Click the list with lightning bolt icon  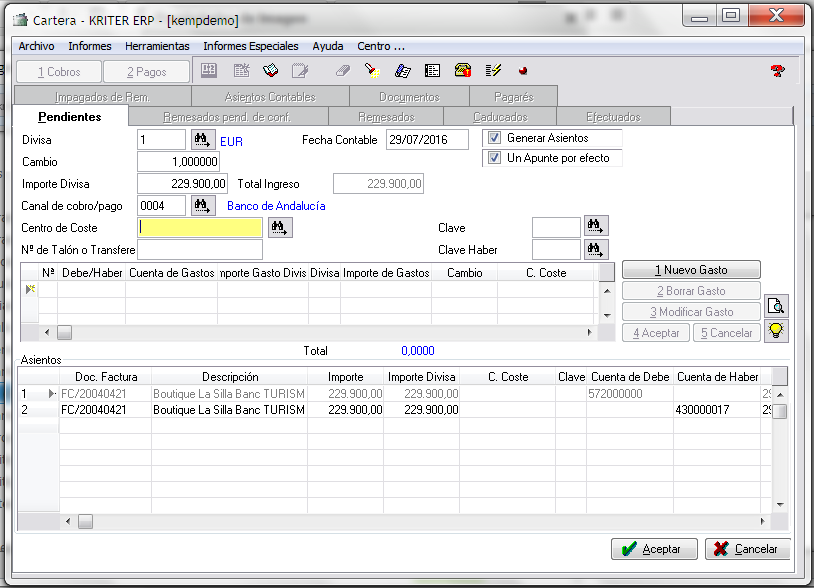(493, 71)
